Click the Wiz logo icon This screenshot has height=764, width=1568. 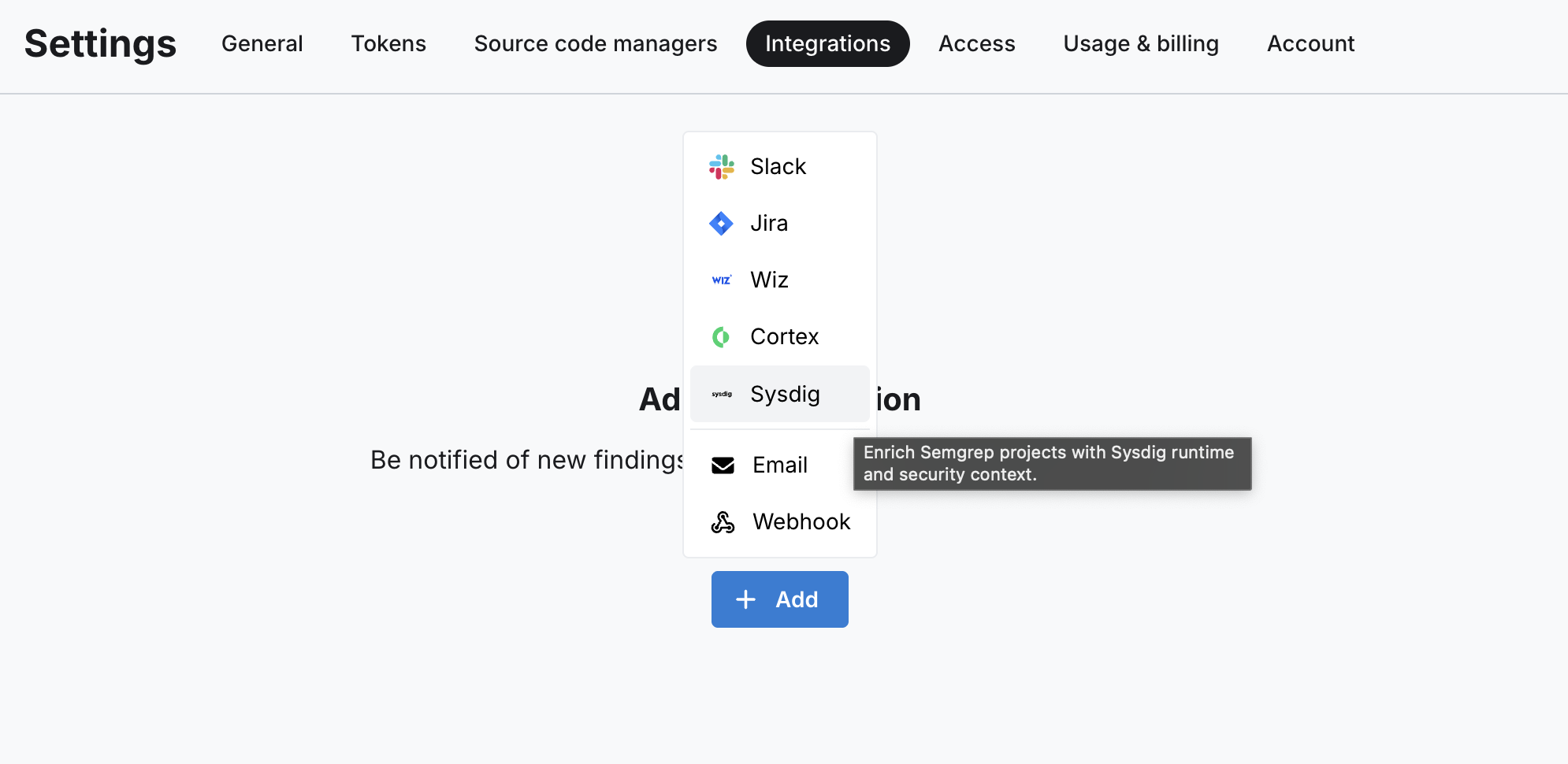(722, 280)
